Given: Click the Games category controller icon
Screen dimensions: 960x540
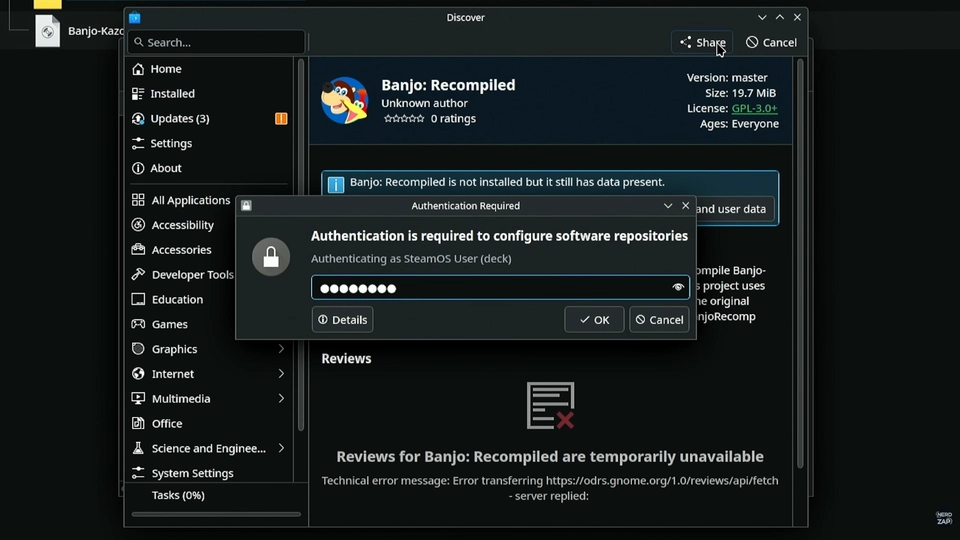Looking at the screenshot, I should [x=138, y=324].
